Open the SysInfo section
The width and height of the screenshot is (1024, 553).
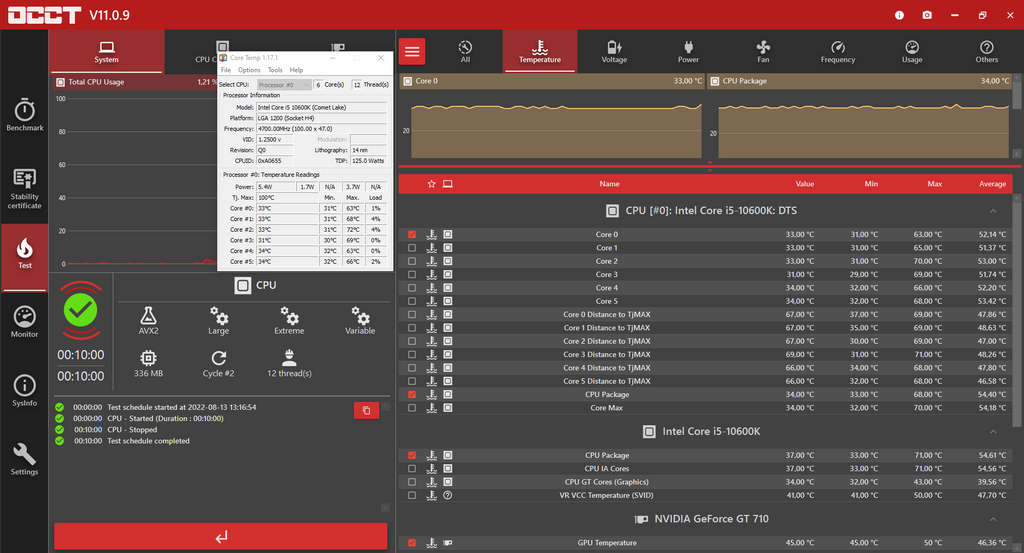25,391
